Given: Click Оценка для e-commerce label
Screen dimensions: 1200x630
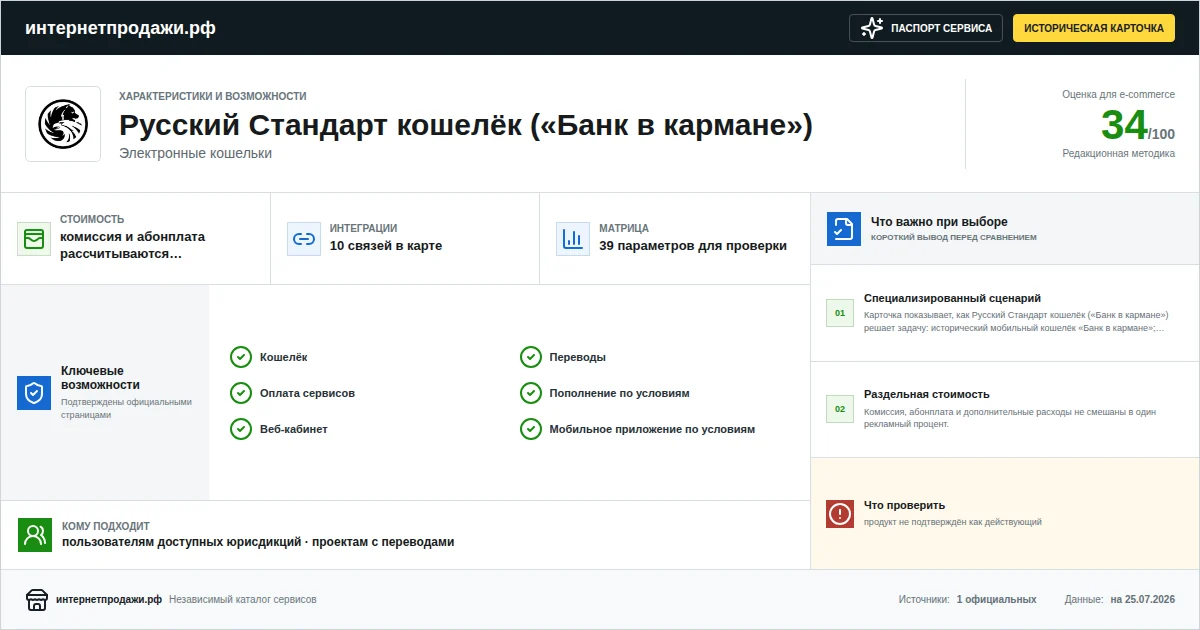Looking at the screenshot, I should [1119, 94].
